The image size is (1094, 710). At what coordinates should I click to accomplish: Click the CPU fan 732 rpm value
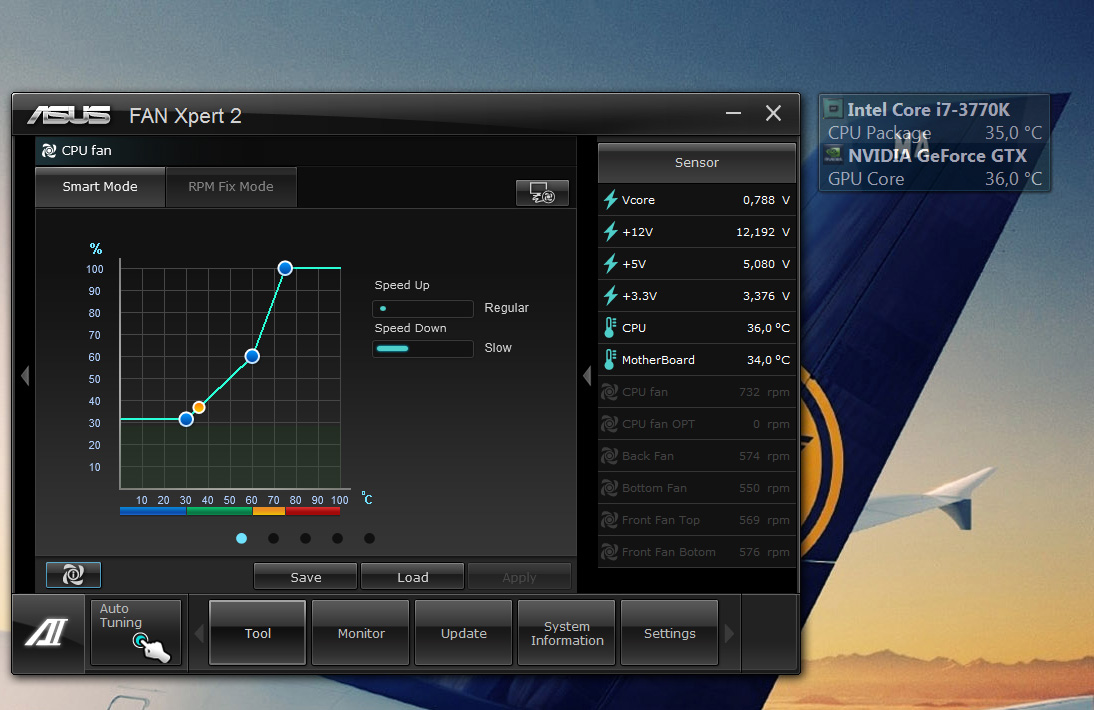point(764,392)
